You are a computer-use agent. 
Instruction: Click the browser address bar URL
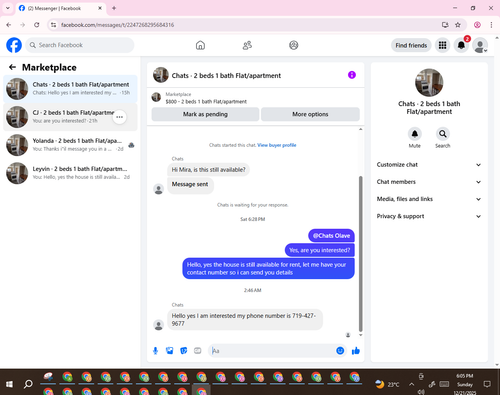click(x=117, y=25)
